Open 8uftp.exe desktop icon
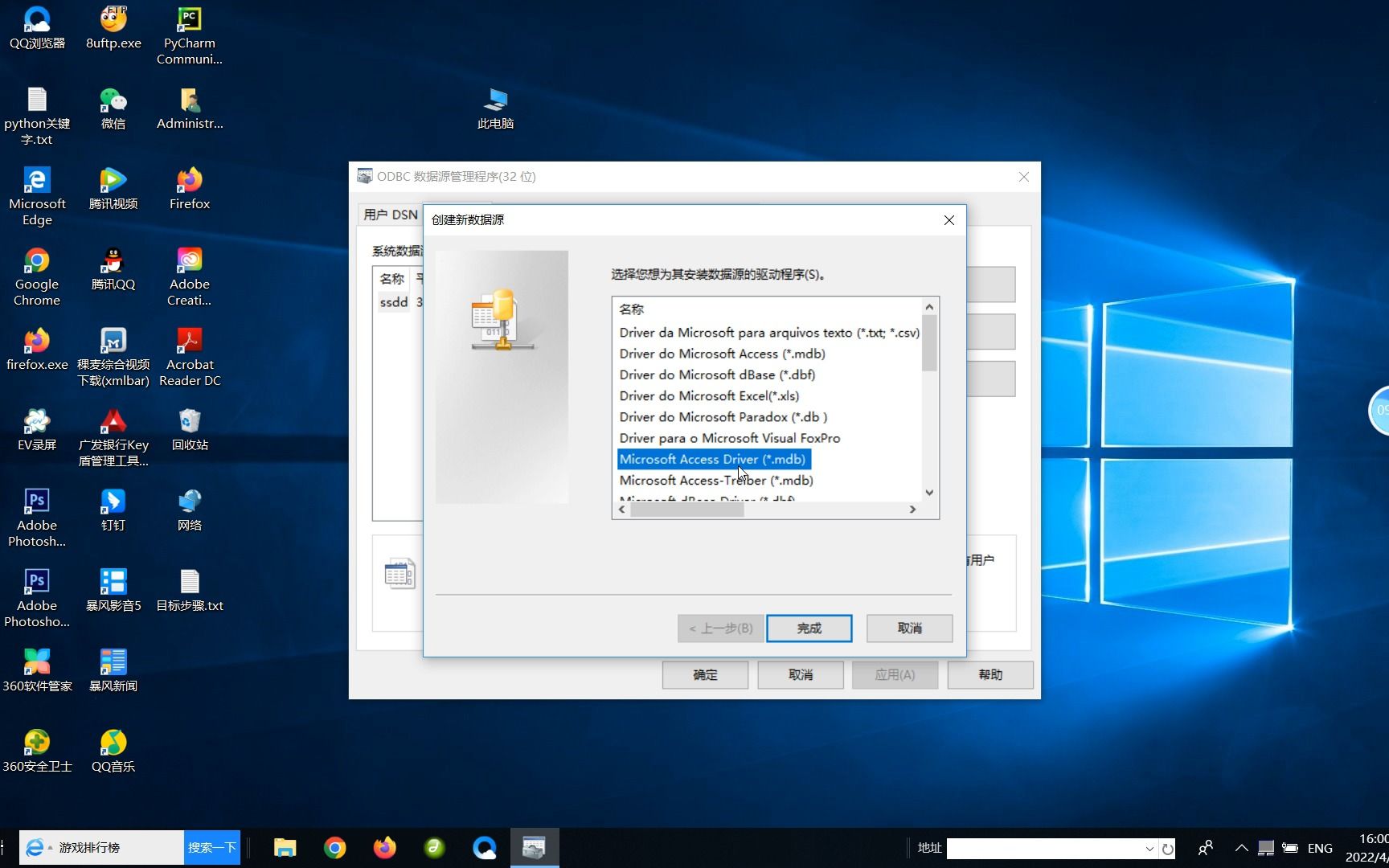The image size is (1389, 868). click(113, 27)
